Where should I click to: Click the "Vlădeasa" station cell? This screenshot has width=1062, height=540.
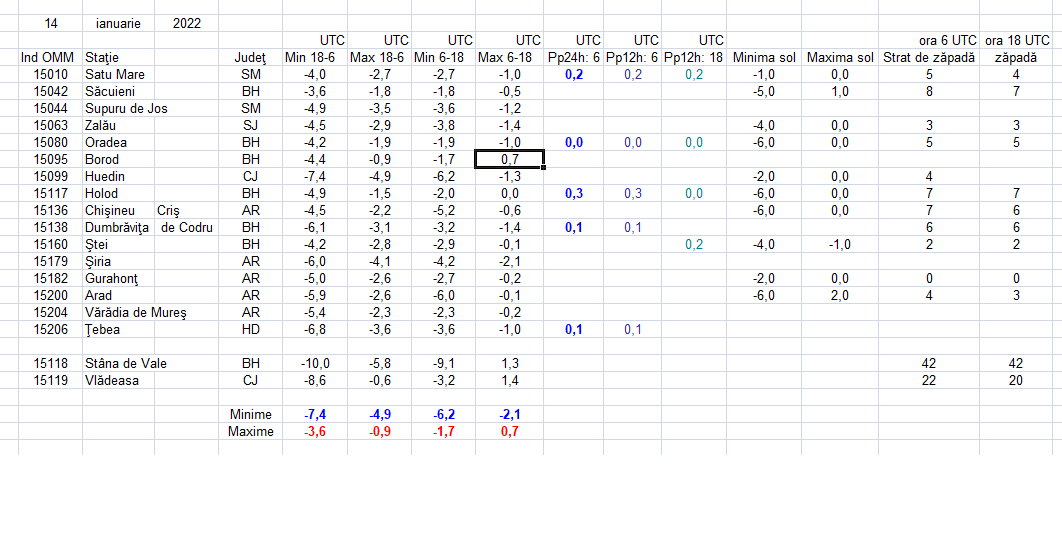pos(112,381)
